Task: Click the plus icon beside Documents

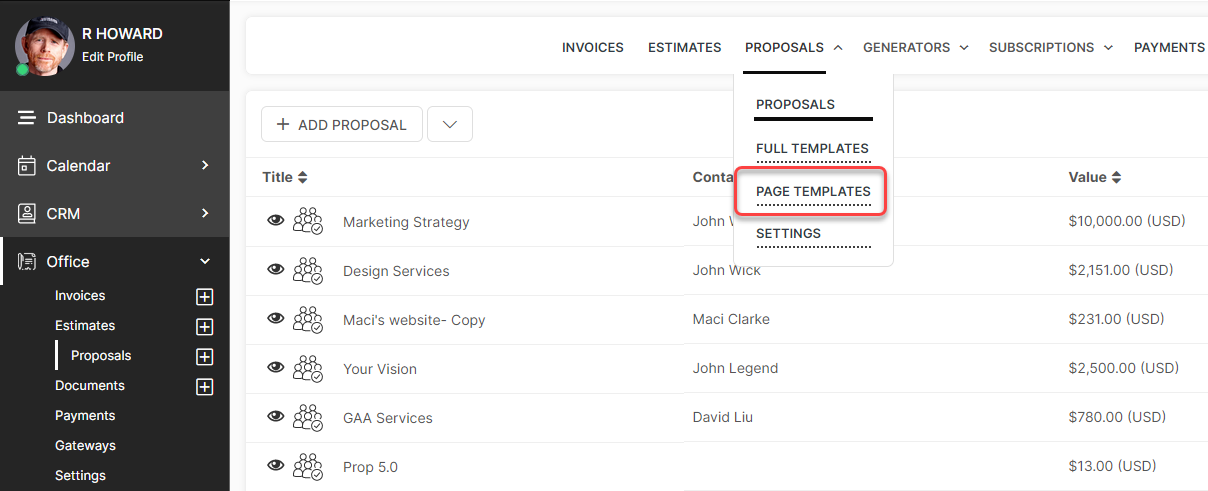Action: coord(205,387)
